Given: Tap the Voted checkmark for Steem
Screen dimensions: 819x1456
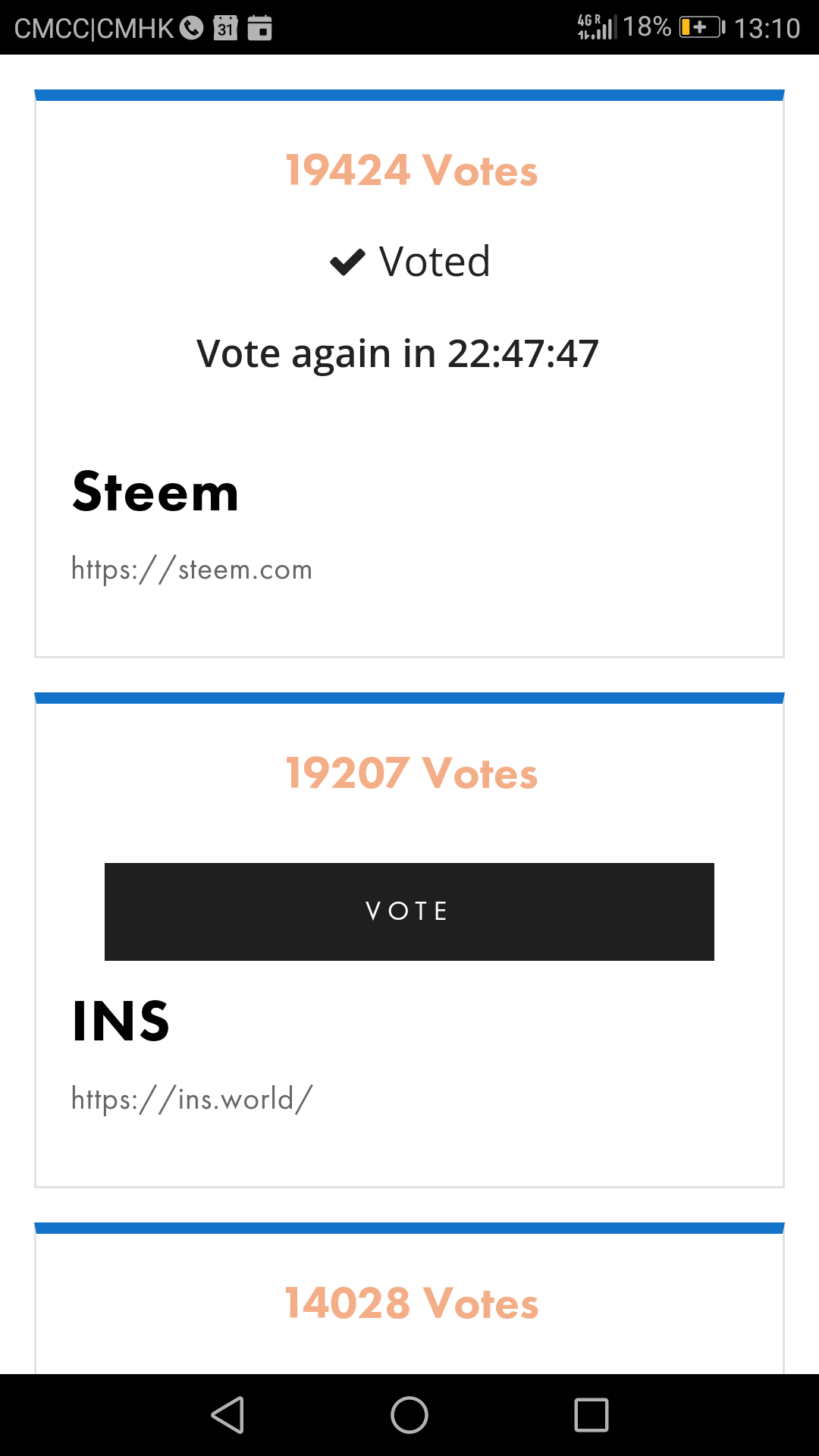Looking at the screenshot, I should tap(348, 262).
